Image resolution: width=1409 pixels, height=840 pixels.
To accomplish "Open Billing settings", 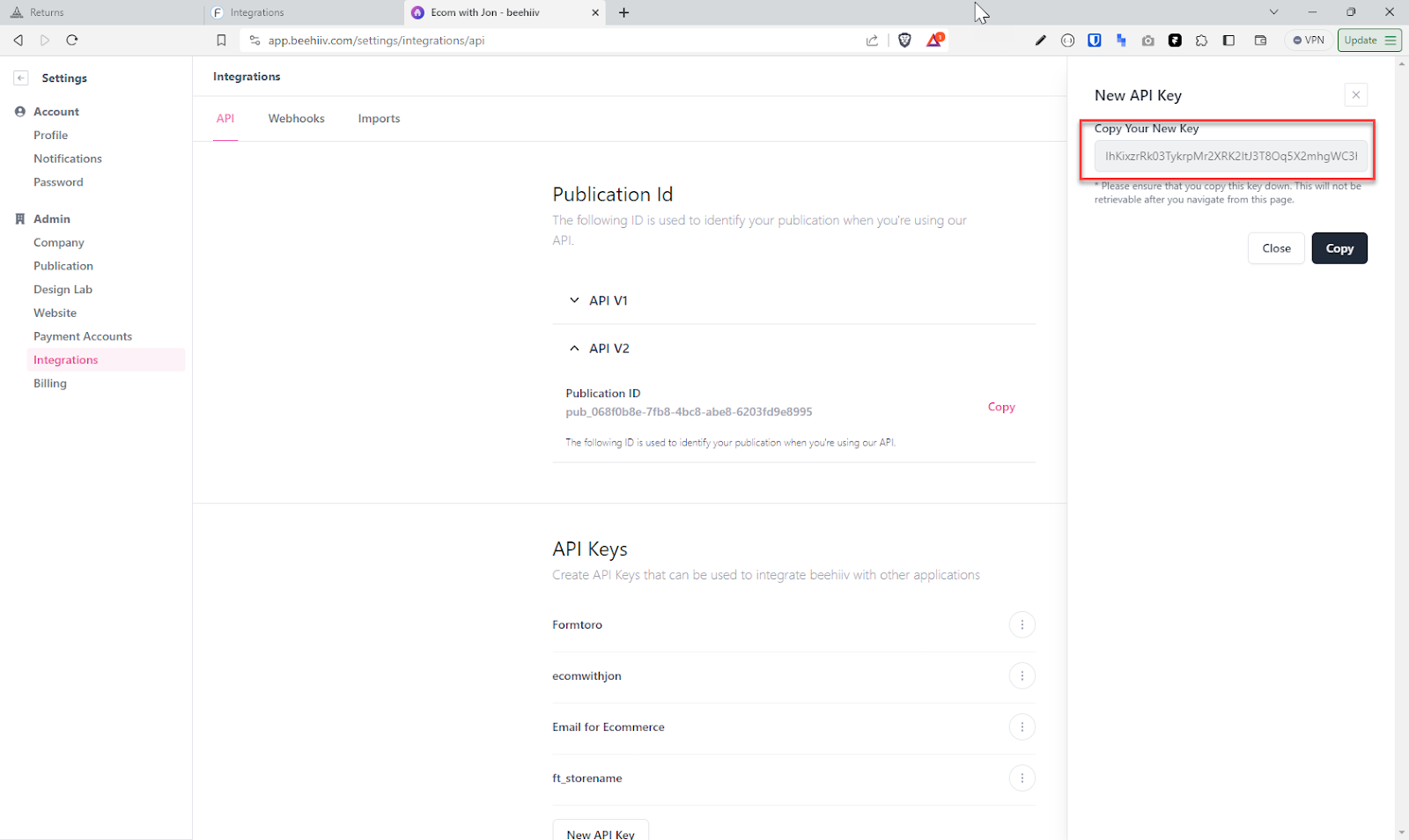I will pos(50,384).
